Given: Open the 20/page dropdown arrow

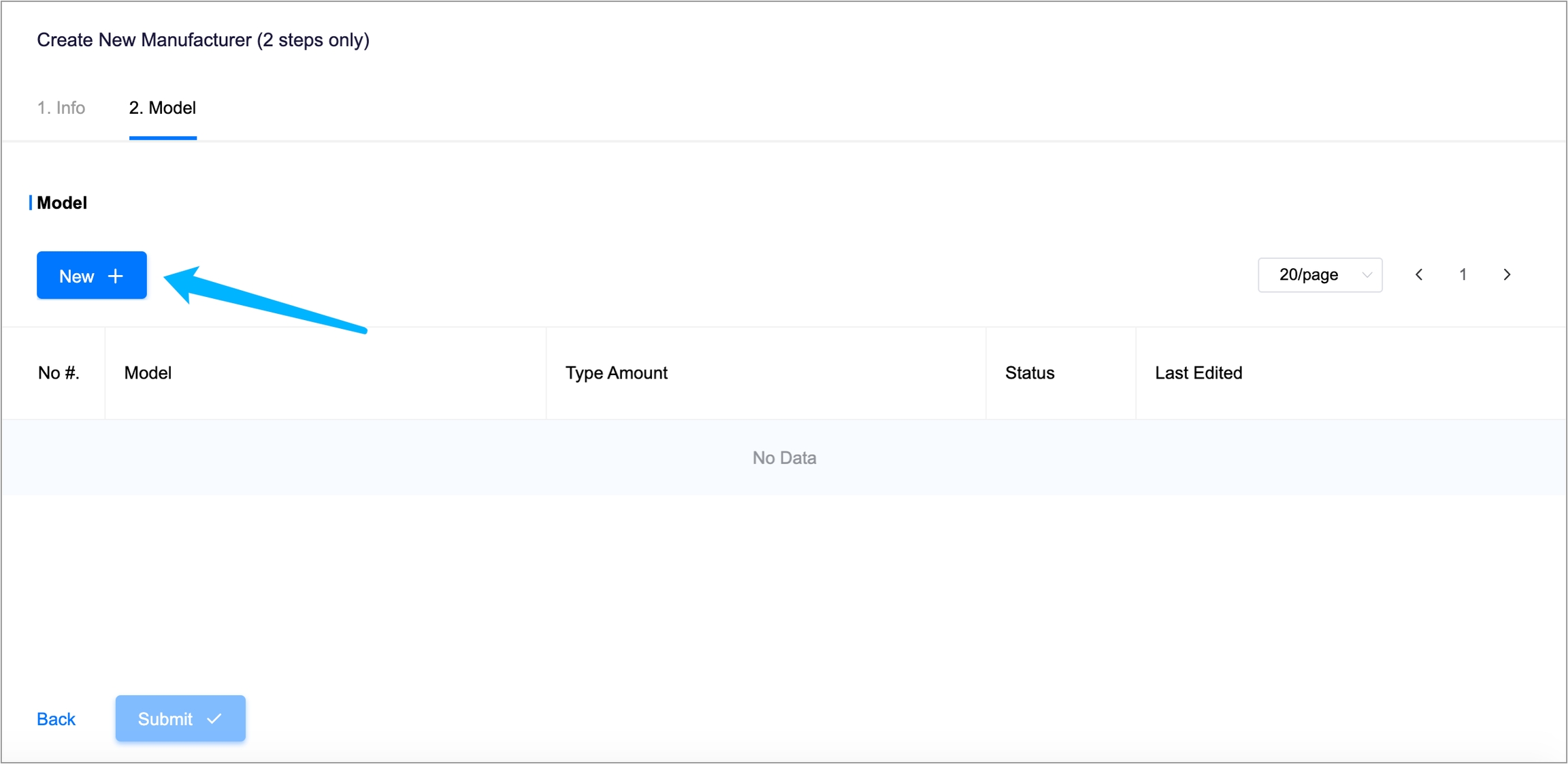Looking at the screenshot, I should pos(1367,275).
